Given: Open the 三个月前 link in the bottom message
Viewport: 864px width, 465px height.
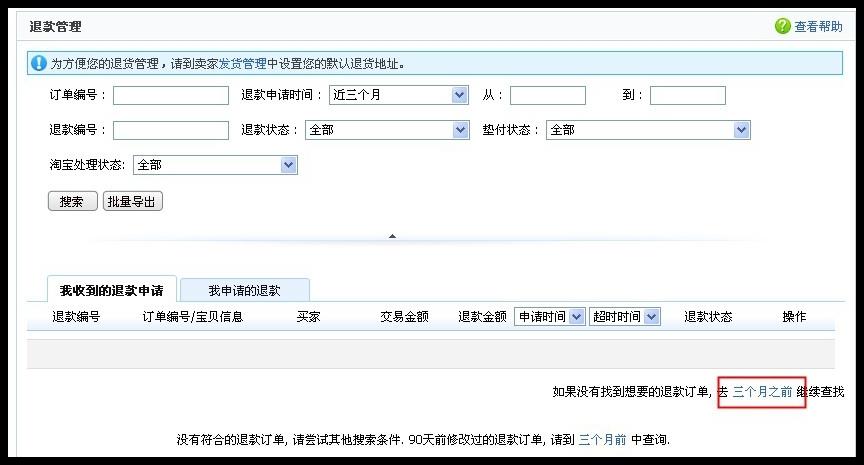Looking at the screenshot, I should click(x=602, y=440).
